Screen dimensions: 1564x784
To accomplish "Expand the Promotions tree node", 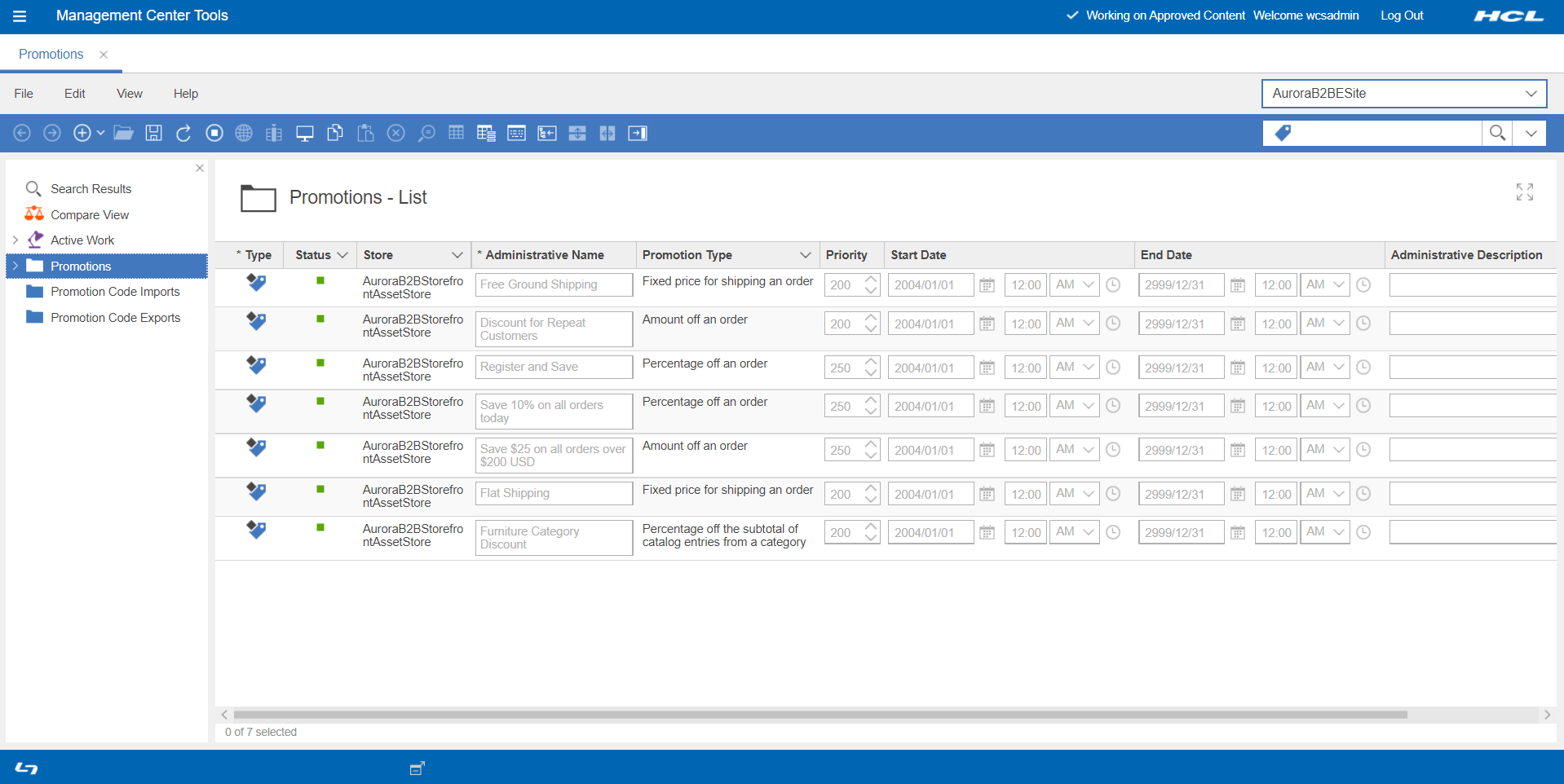I will pyautogui.click(x=15, y=266).
